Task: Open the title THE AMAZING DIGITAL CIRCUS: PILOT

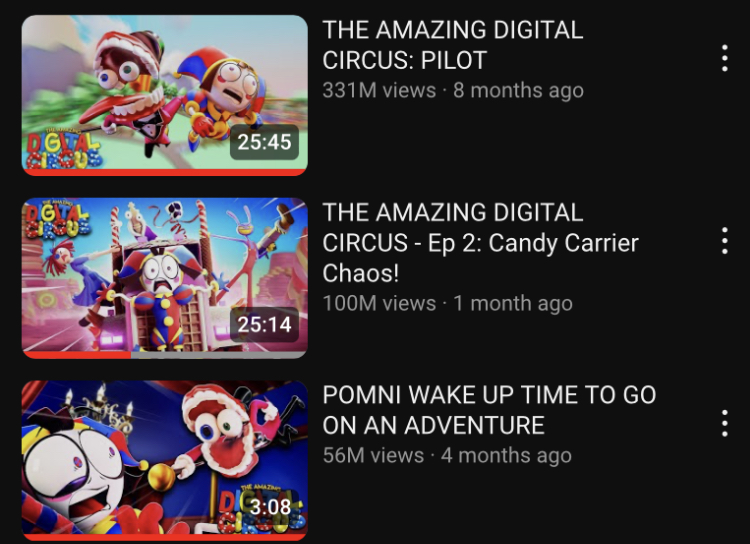Action: tap(452, 45)
